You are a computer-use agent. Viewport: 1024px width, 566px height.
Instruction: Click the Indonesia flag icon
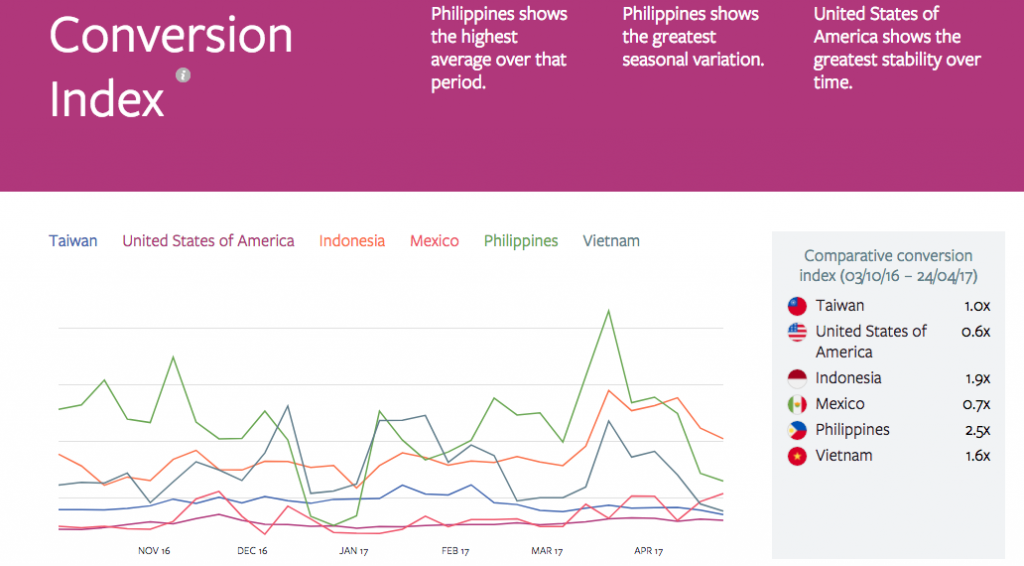[797, 379]
